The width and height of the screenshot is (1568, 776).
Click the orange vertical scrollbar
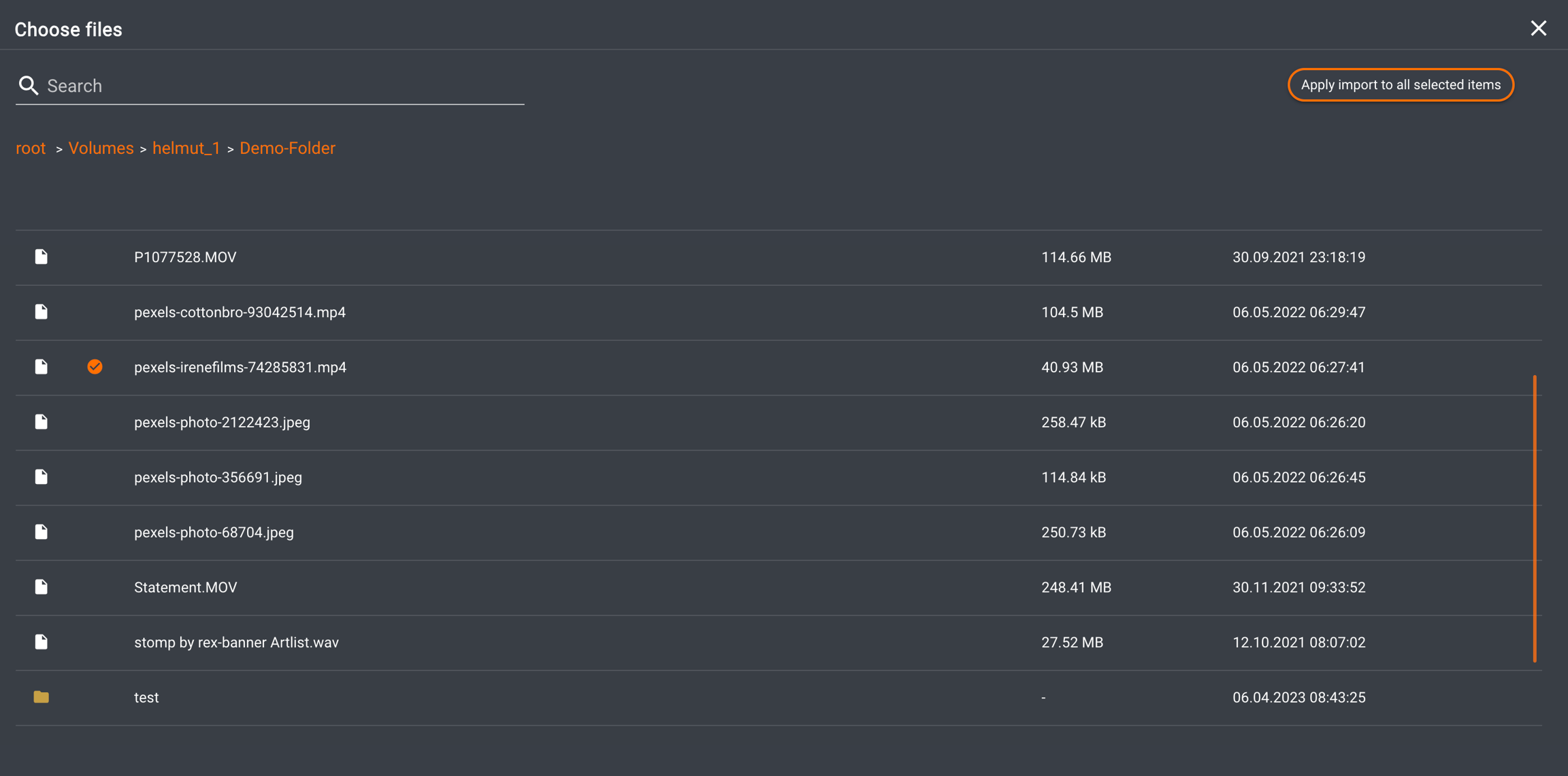(1534, 517)
